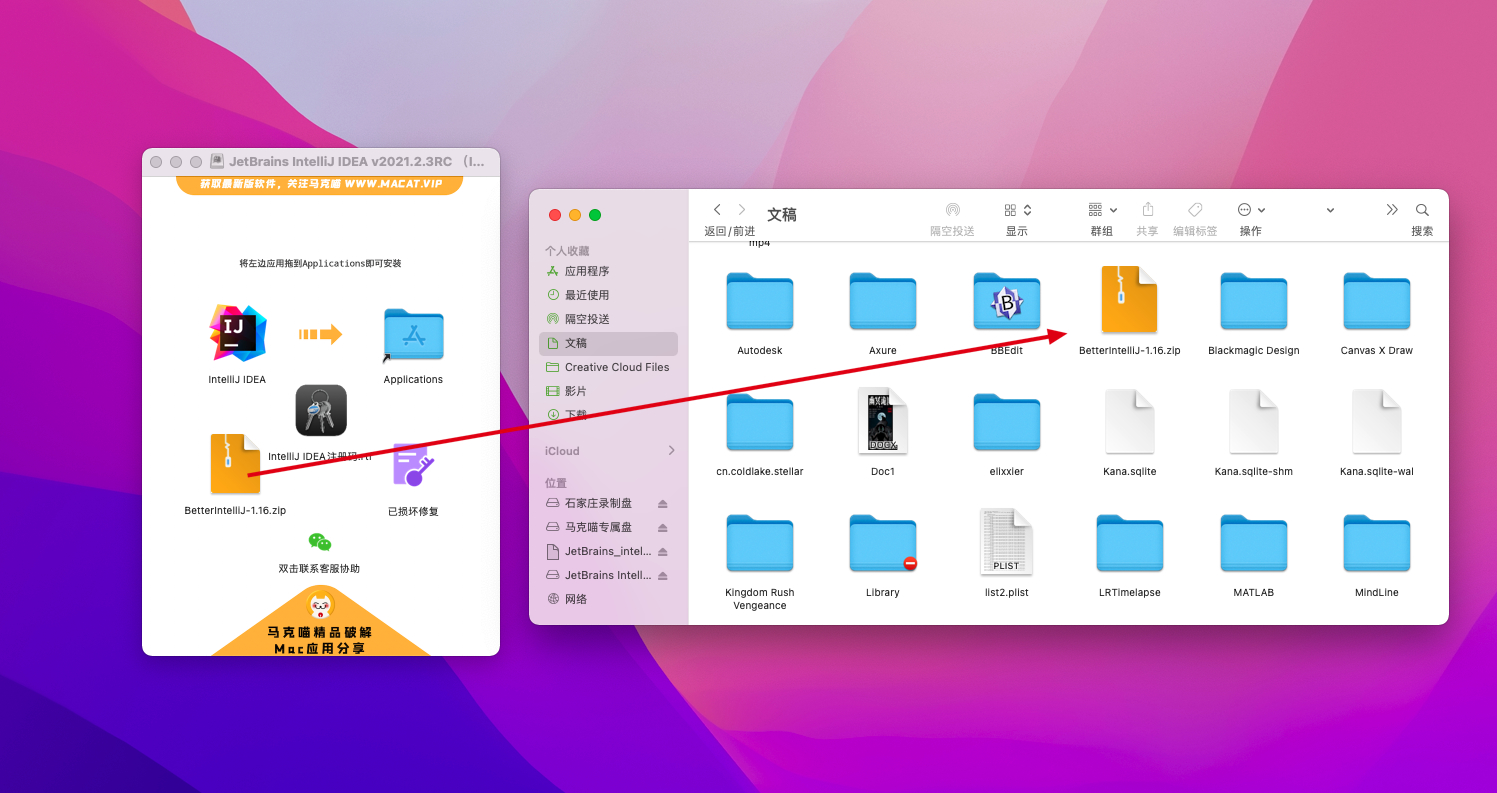This screenshot has height=793, width=1497.
Task: Select Creative Cloud Files in sidebar
Action: click(x=608, y=367)
